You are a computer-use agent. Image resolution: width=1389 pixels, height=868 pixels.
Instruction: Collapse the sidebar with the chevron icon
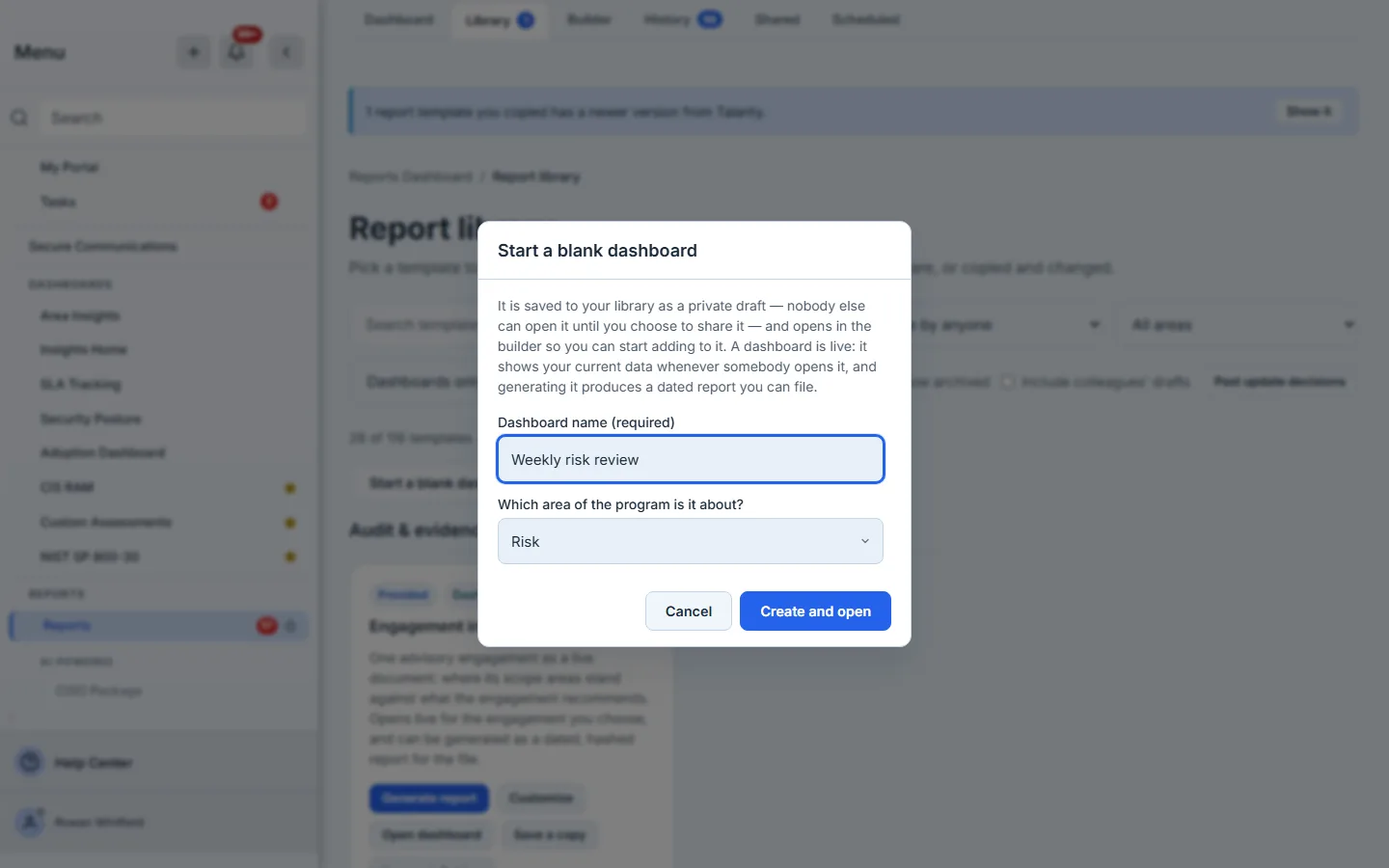coord(286,53)
